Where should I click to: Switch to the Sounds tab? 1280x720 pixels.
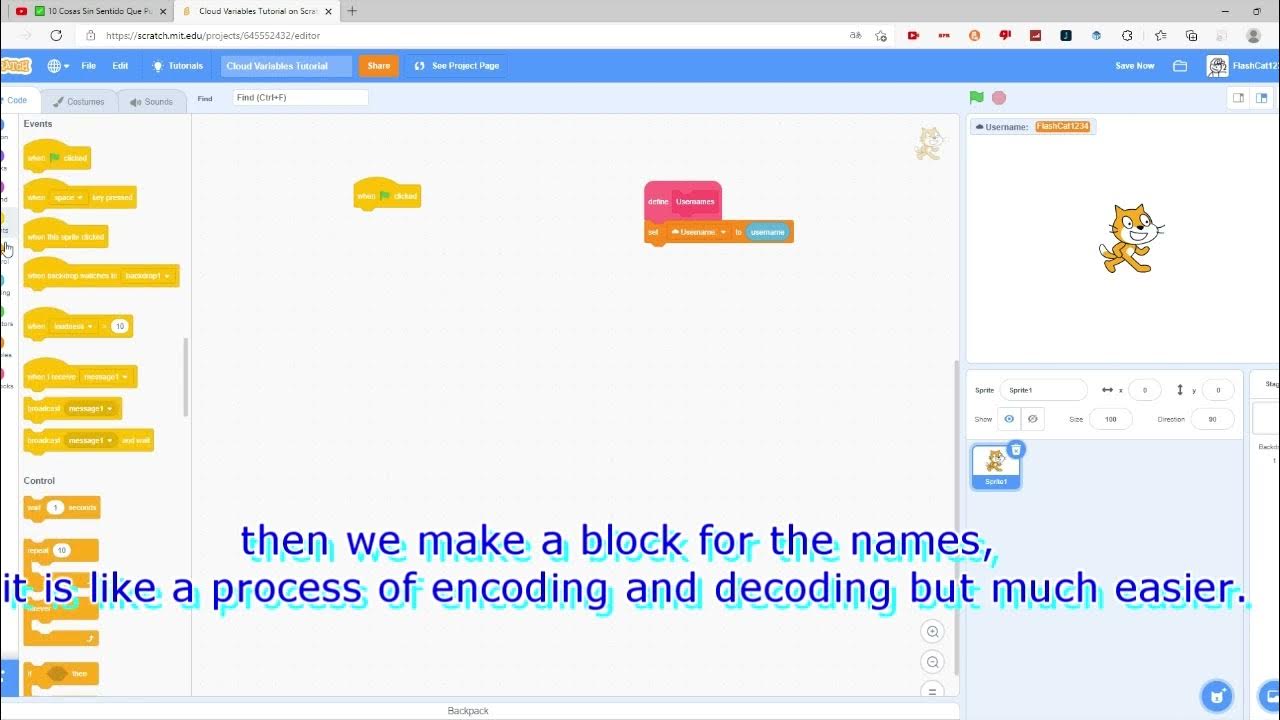click(151, 101)
